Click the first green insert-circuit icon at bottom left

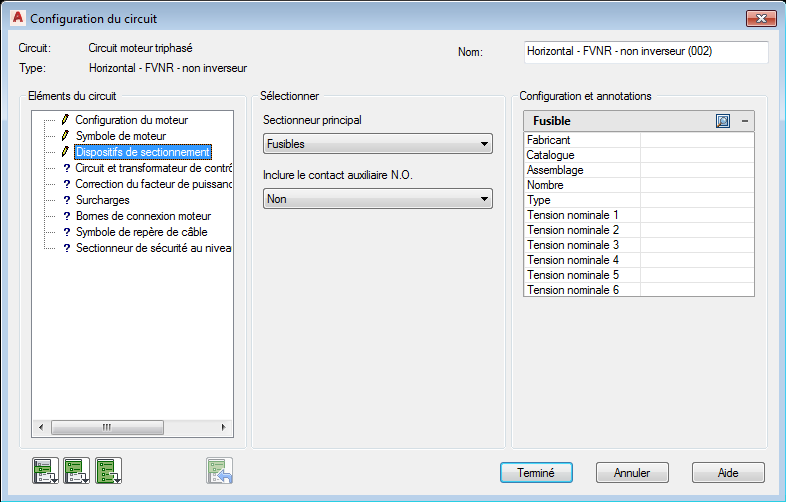(x=44, y=470)
